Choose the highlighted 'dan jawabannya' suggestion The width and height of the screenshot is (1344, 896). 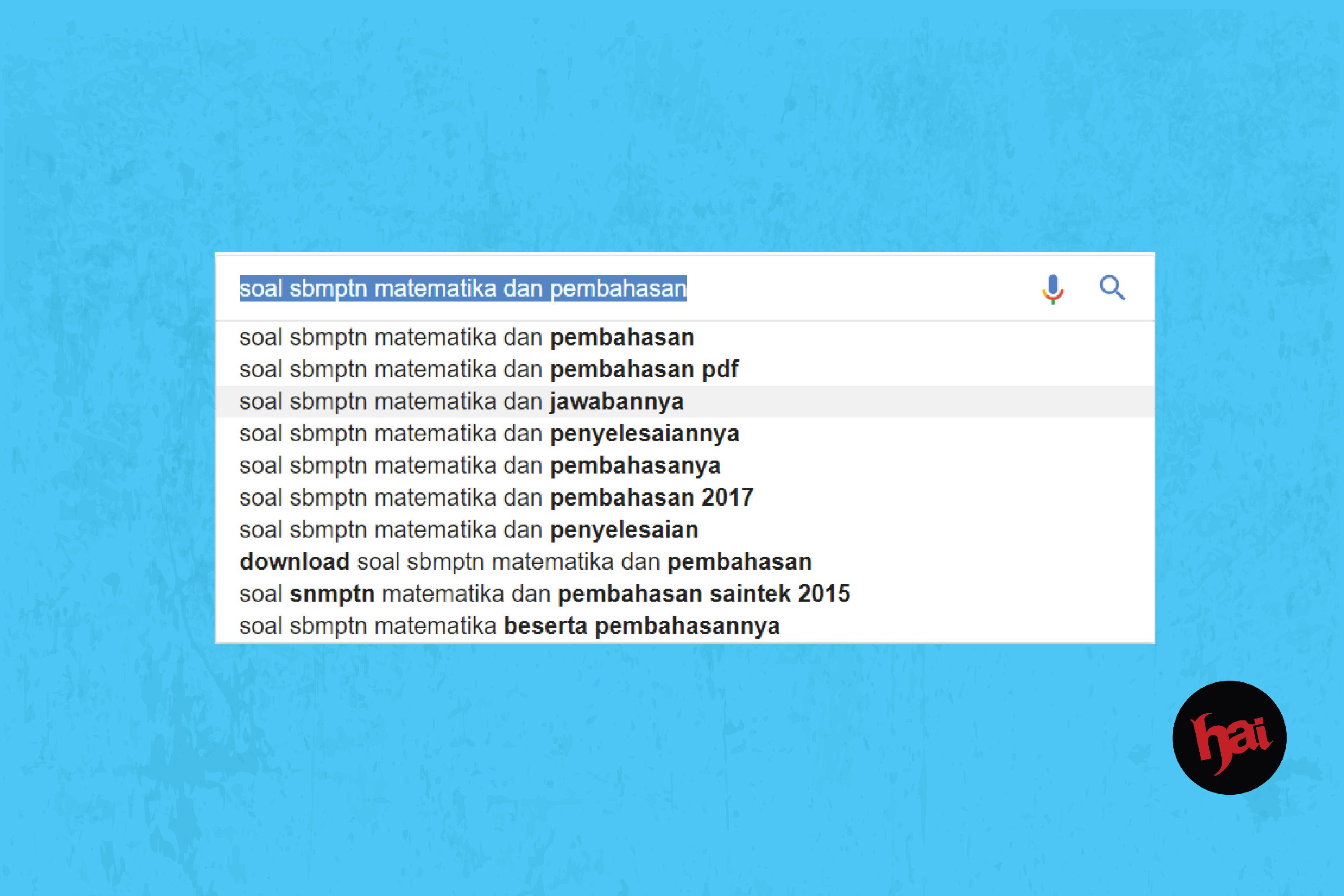pyautogui.click(x=685, y=402)
